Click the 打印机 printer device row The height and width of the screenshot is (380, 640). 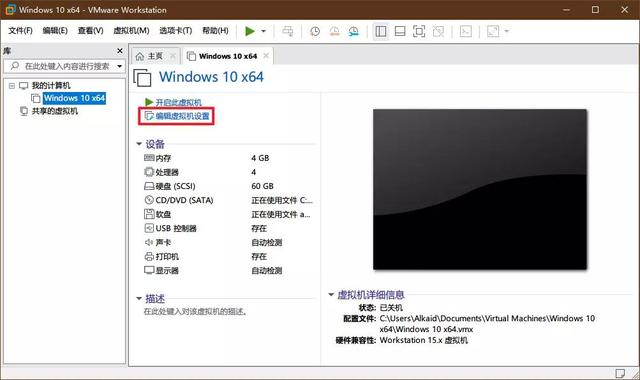click(229, 257)
